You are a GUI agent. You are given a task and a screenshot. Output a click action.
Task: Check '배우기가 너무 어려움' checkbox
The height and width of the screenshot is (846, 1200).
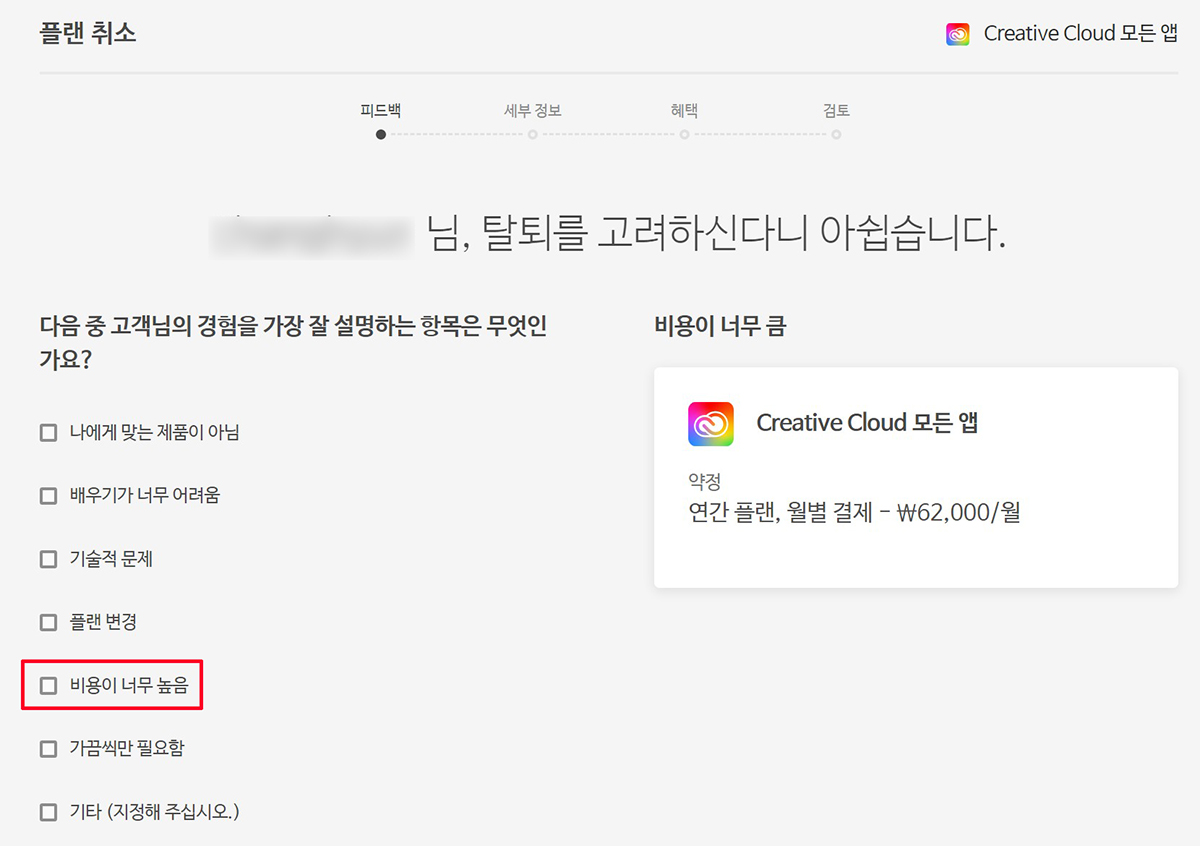[x=48, y=496]
